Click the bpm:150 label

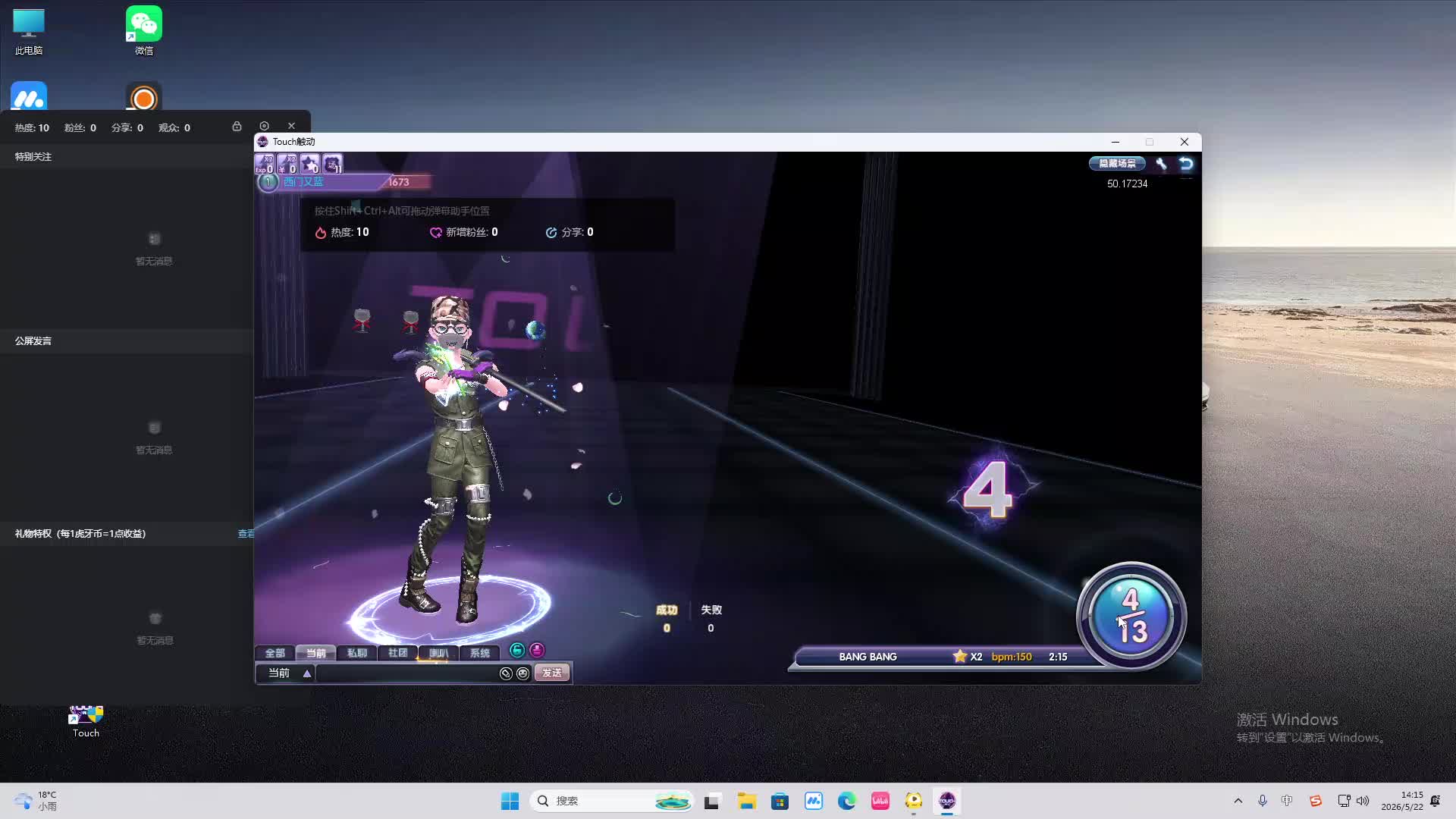point(1012,657)
